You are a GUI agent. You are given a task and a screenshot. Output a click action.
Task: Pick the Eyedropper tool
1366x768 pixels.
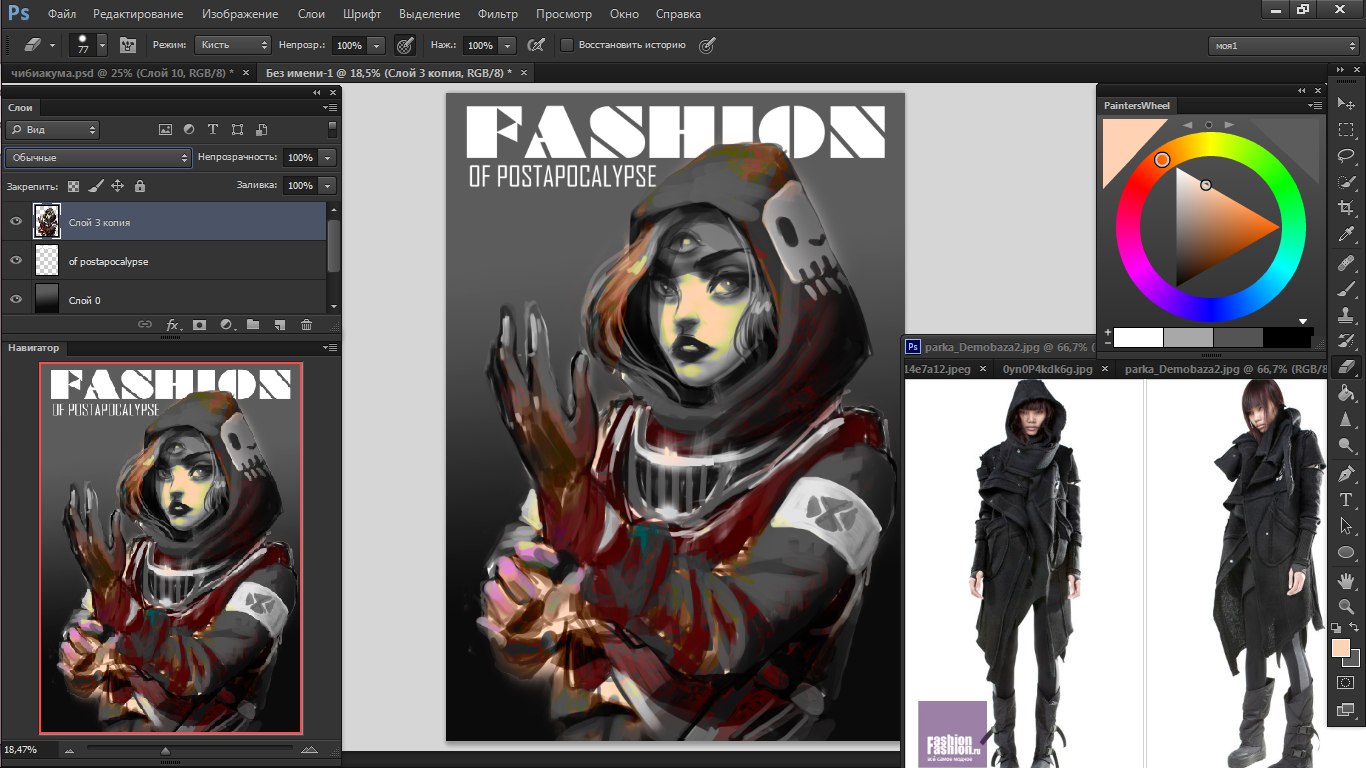1346,235
